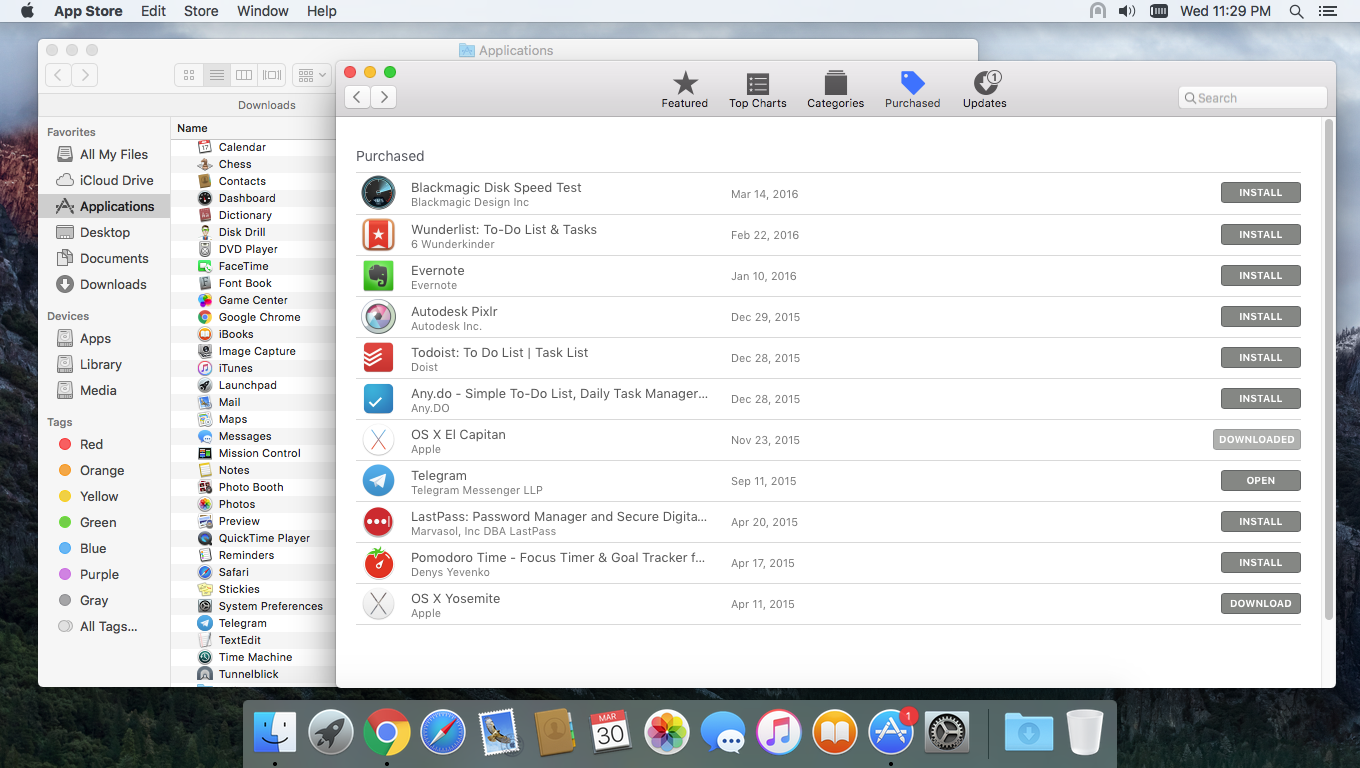Go forward in App Store history
The height and width of the screenshot is (768, 1360).
pyautogui.click(x=384, y=97)
